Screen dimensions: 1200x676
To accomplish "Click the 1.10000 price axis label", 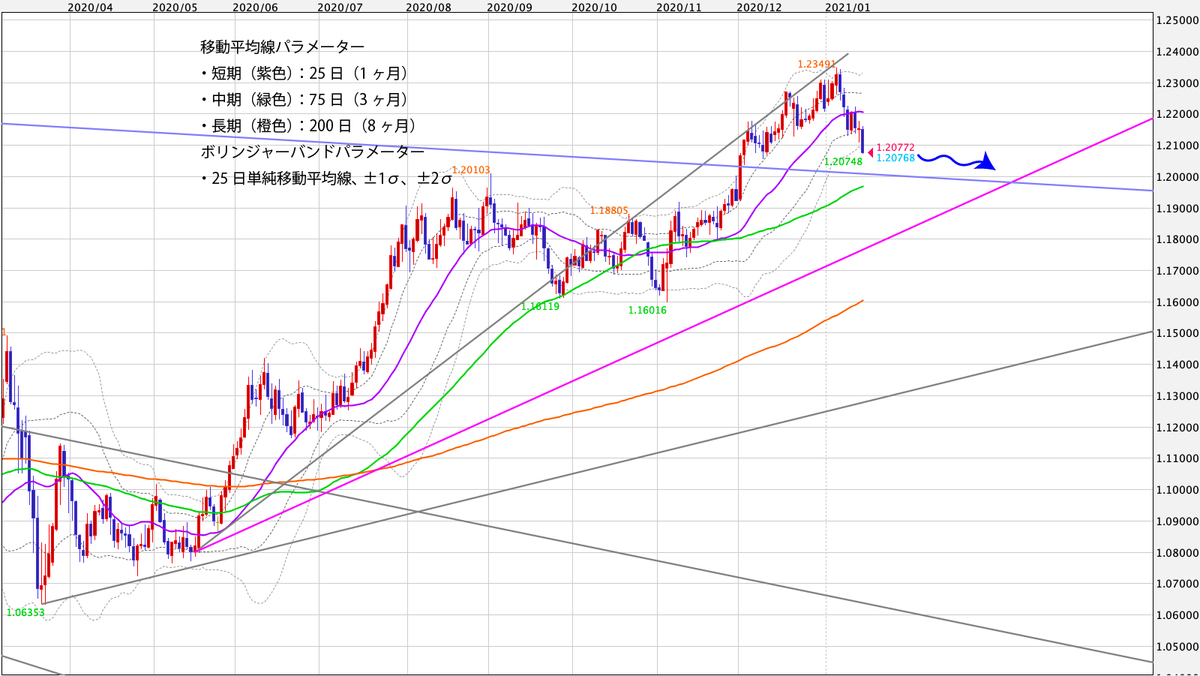I will (1176, 489).
